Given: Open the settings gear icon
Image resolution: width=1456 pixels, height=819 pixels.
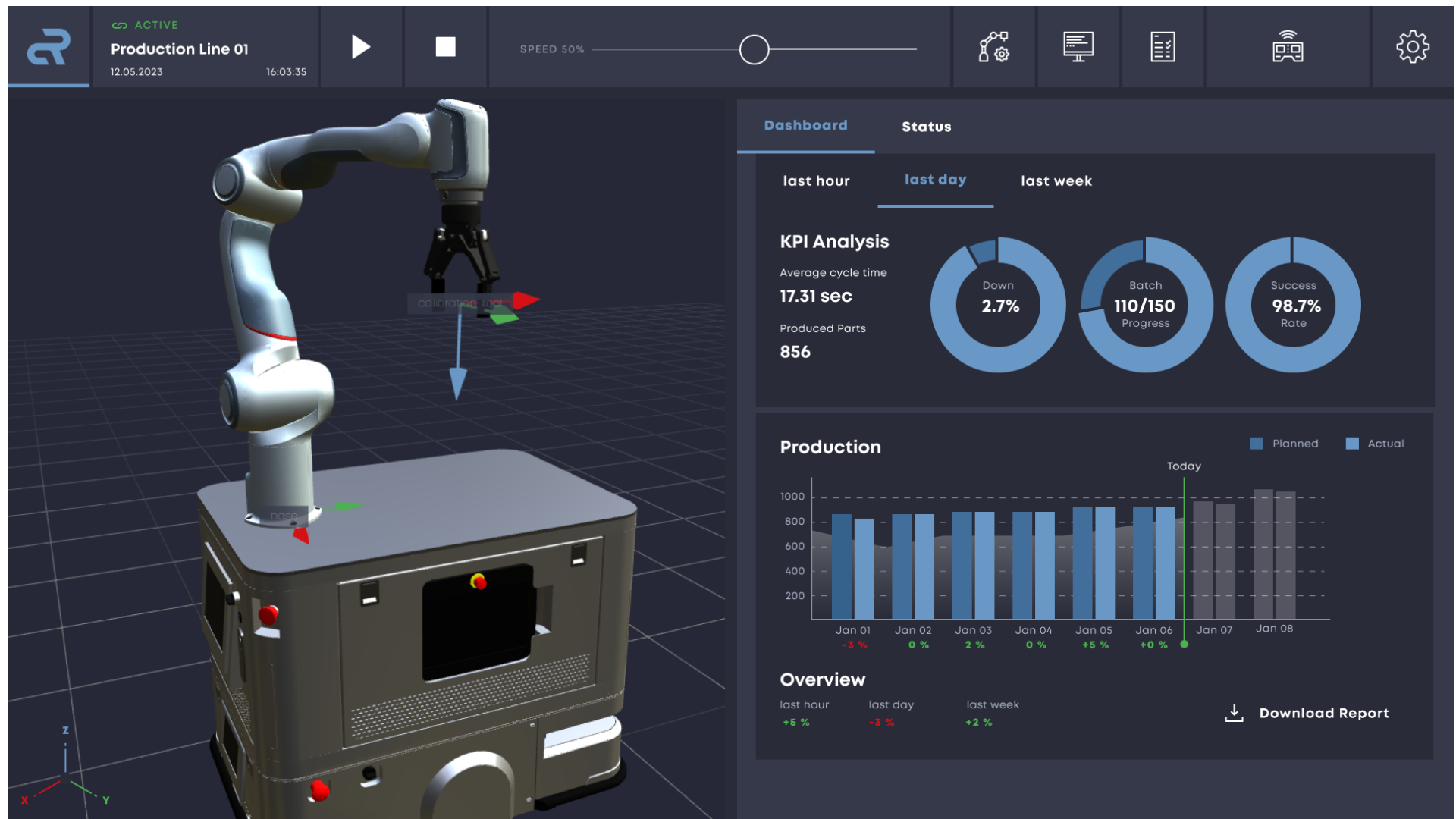Looking at the screenshot, I should point(1412,47).
